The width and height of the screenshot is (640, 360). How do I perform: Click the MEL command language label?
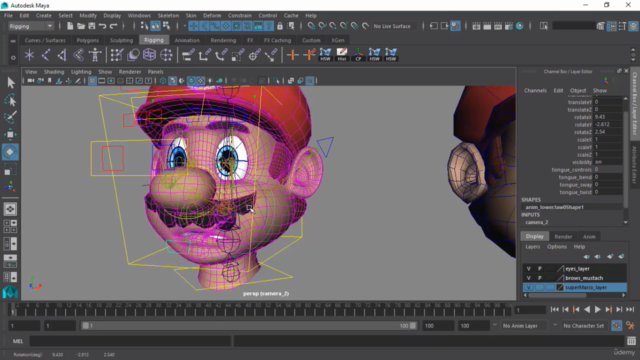tap(18, 341)
